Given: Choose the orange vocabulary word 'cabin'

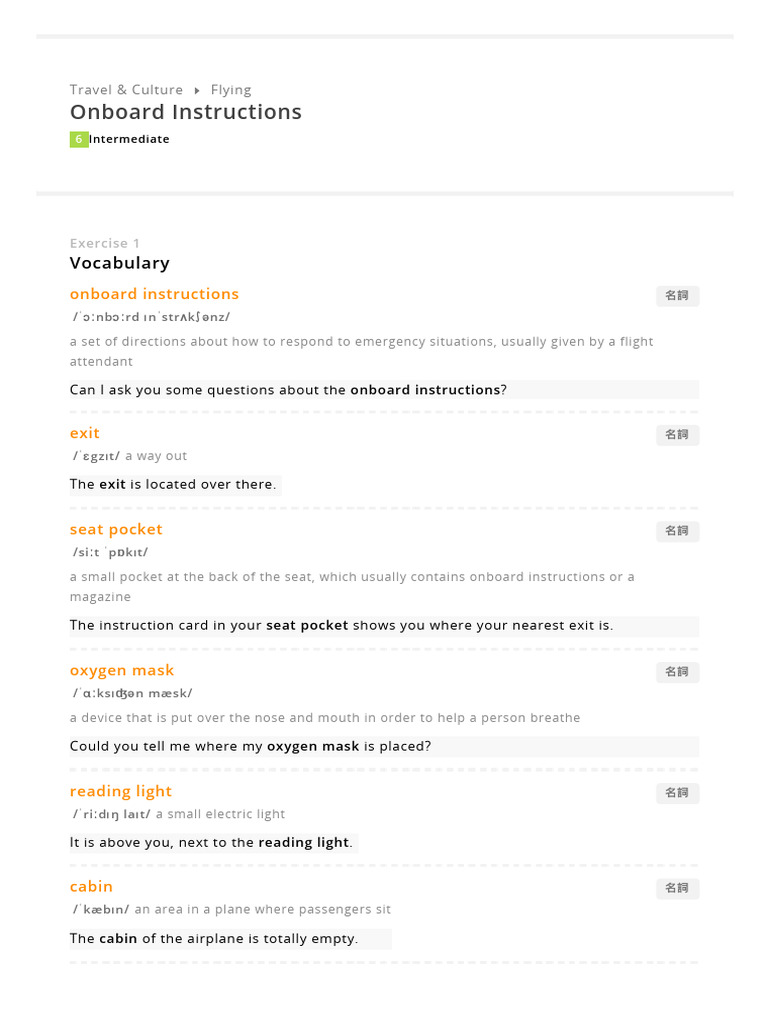Looking at the screenshot, I should [91, 886].
